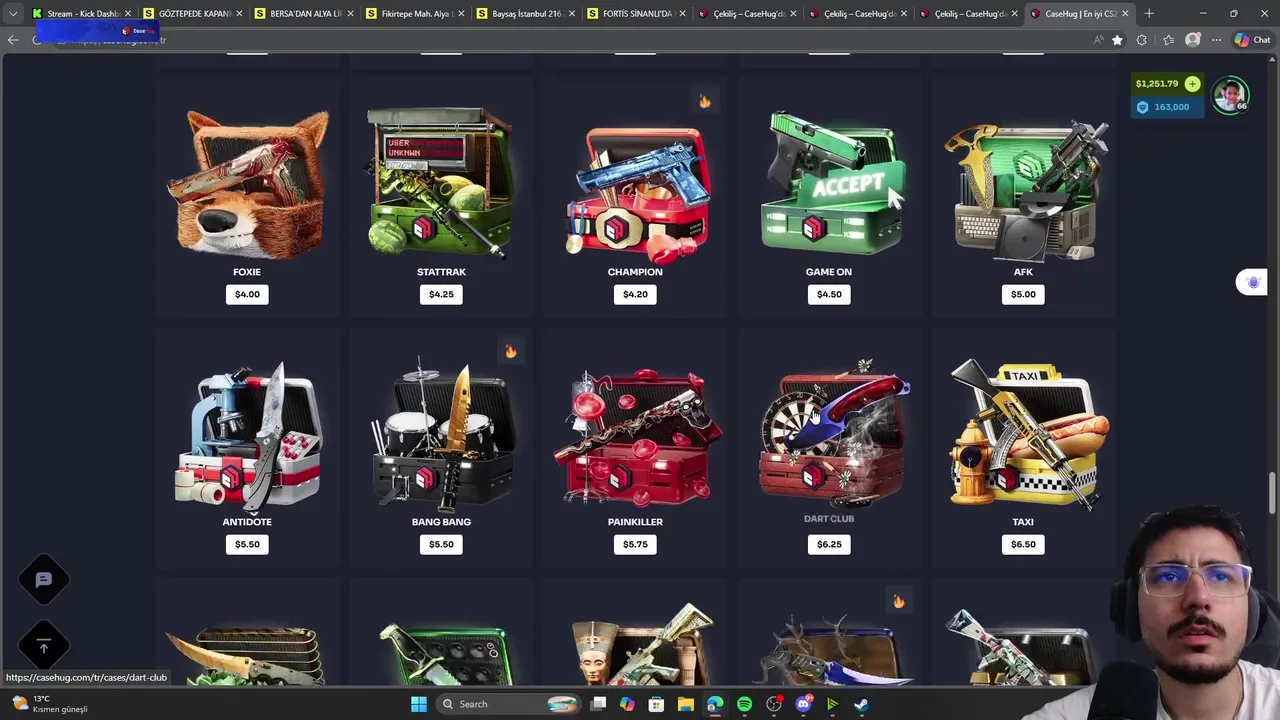Switch to the FORTİS SİNANLI'DA tab
The image size is (1280, 720).
pyautogui.click(x=636, y=14)
